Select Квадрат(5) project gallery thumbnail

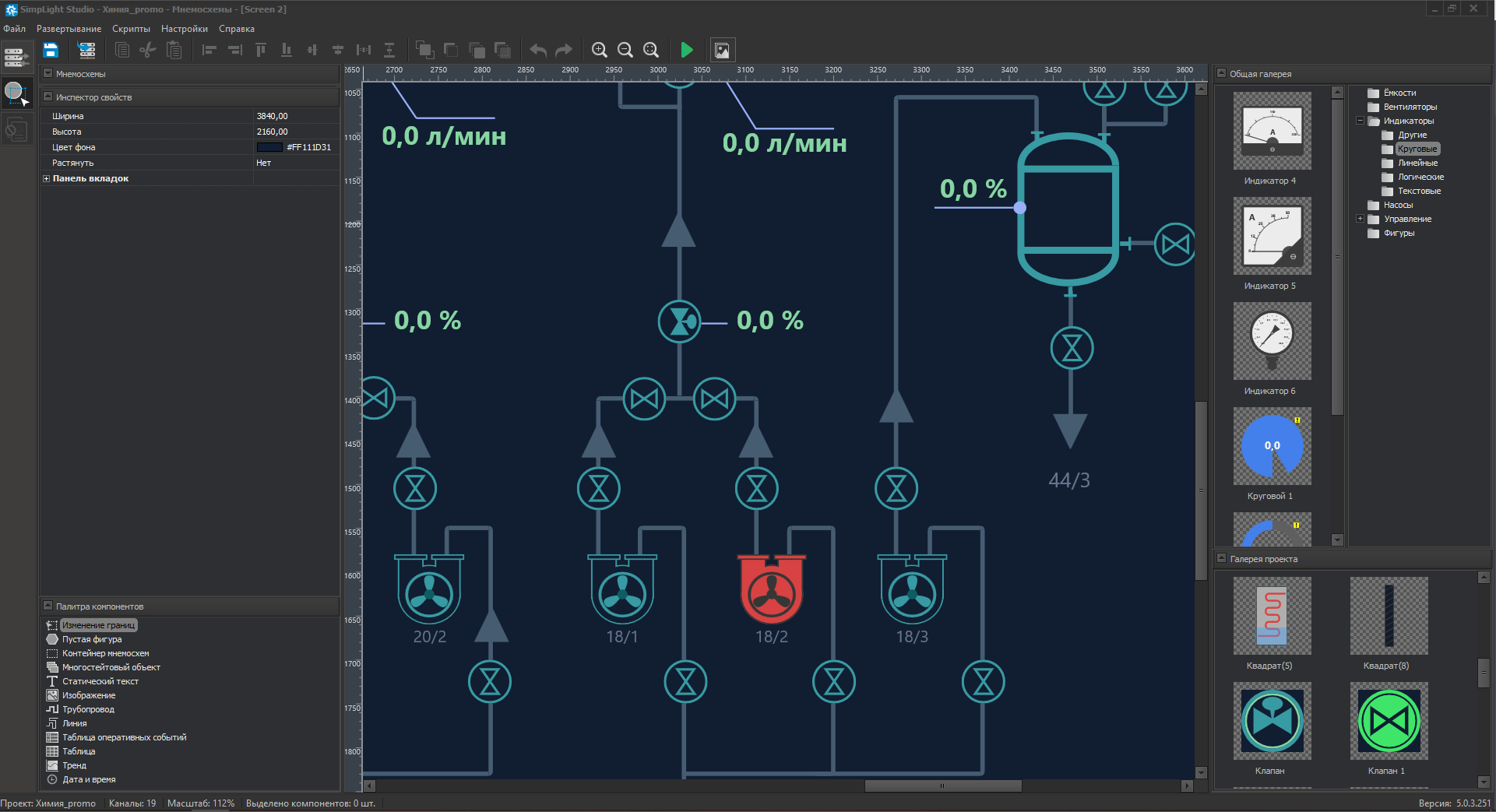(1272, 616)
